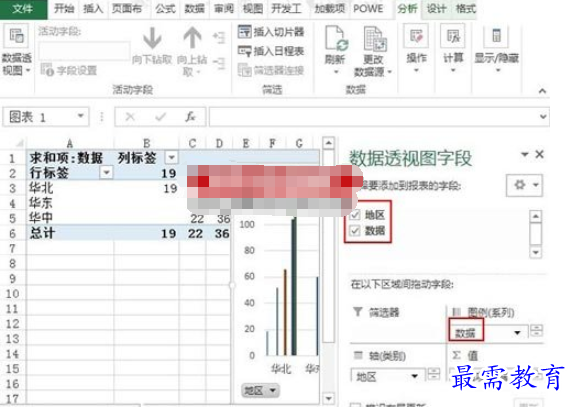Expand the formula bar
This screenshot has height=409, width=573.
click(543, 117)
